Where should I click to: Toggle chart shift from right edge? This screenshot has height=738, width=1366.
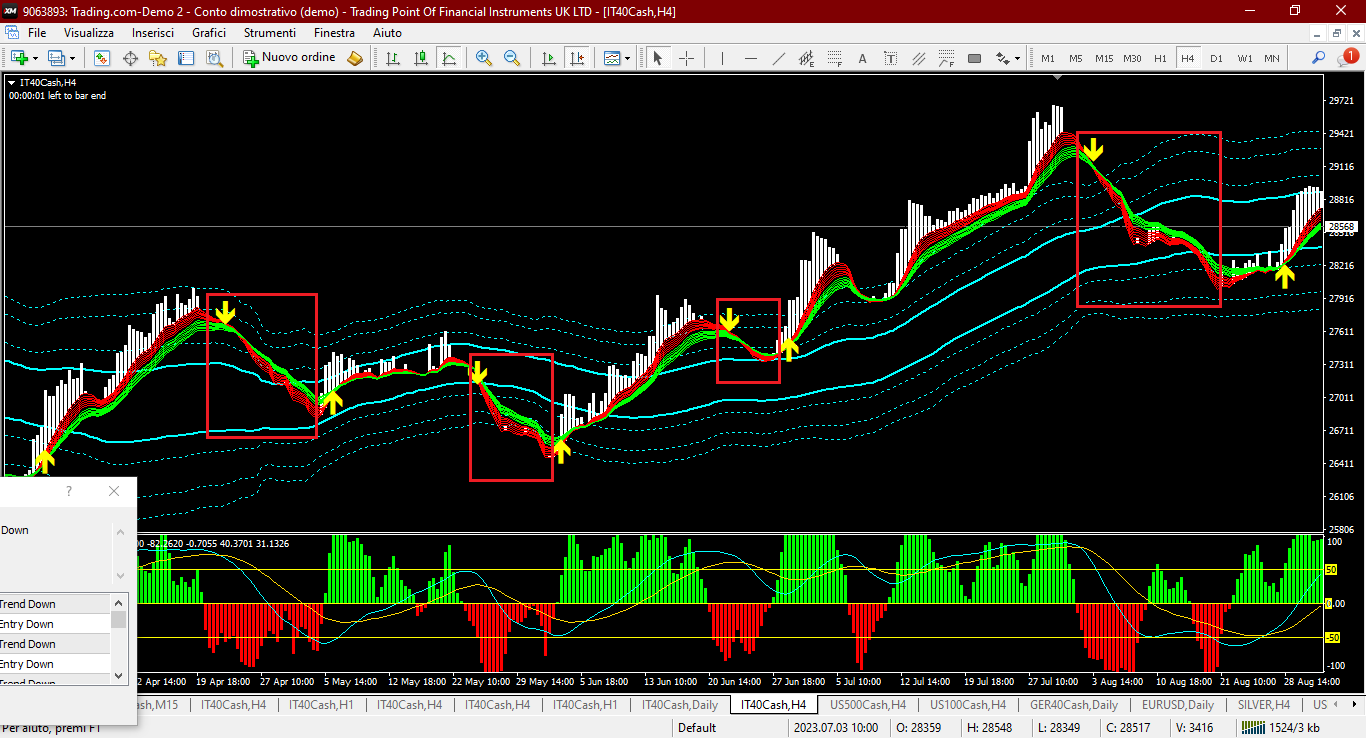click(x=576, y=58)
